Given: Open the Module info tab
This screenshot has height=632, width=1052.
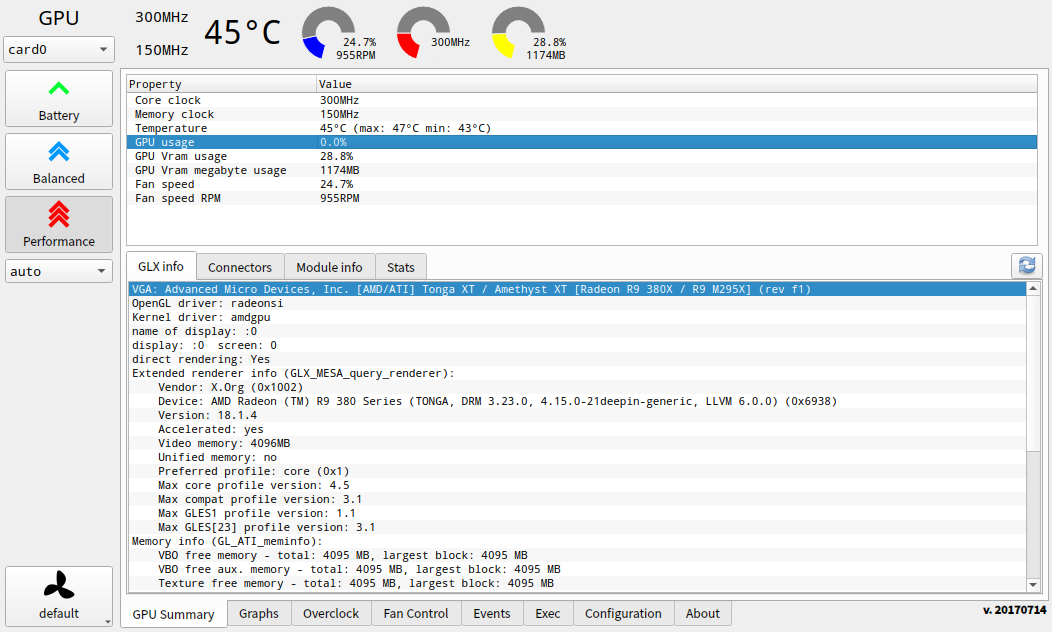Looking at the screenshot, I should coord(329,267).
